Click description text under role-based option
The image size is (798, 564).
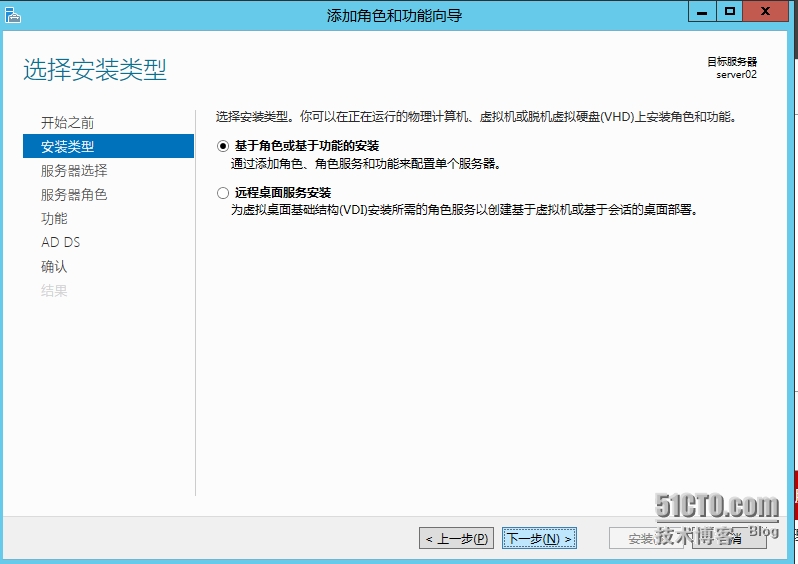[x=366, y=164]
